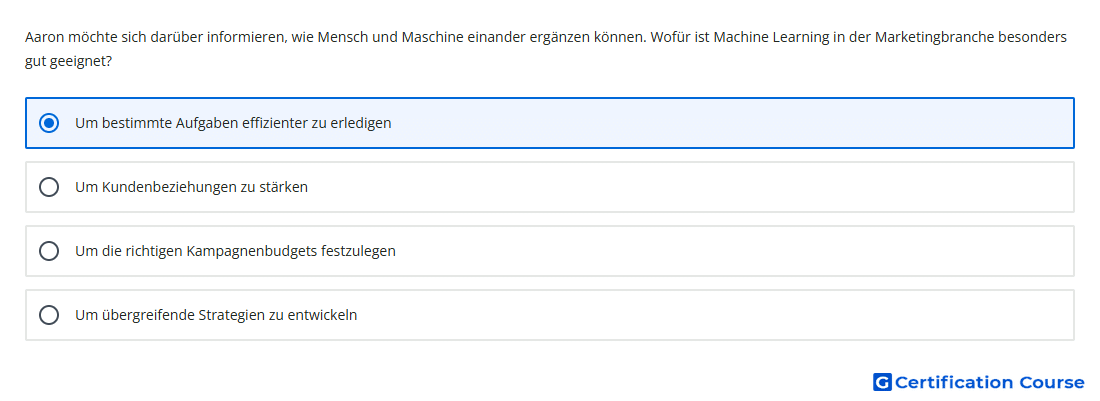1100x401 pixels.
Task: Click answer text 'Um Kundenbeziehungen zu stärken'
Action: point(192,187)
